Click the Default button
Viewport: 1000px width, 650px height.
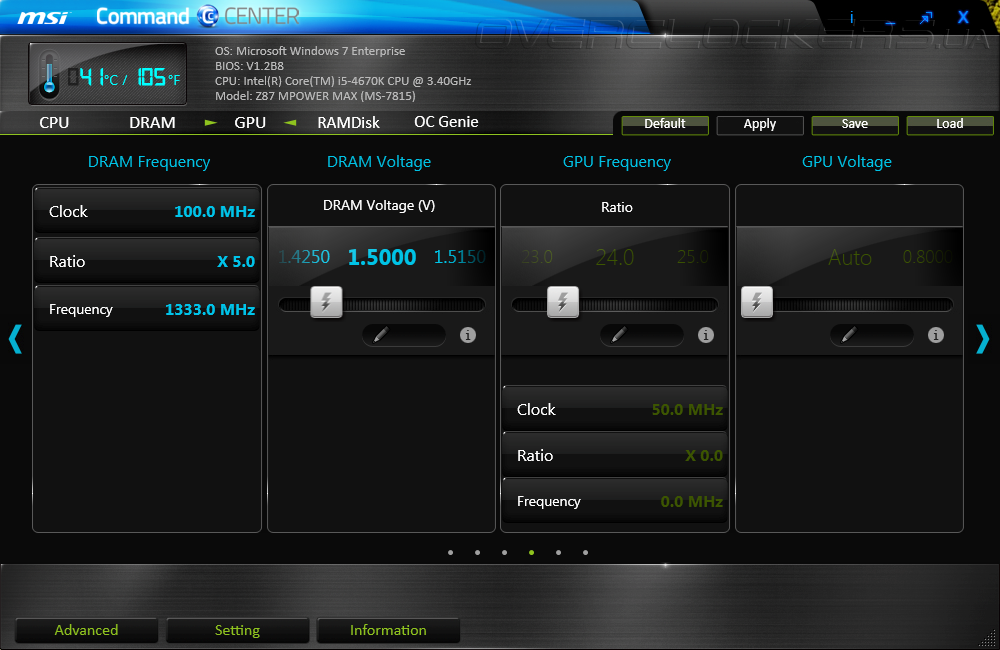665,124
